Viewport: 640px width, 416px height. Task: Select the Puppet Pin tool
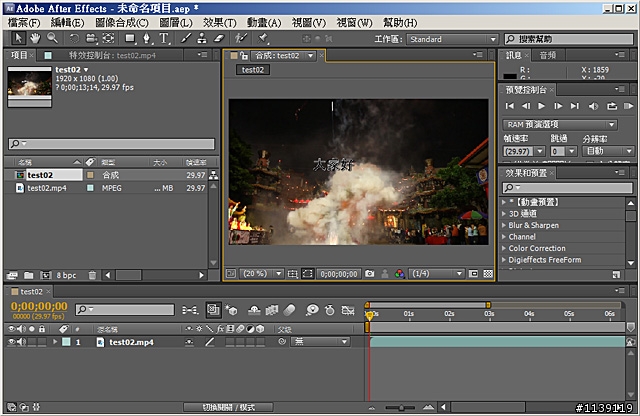pyautogui.click(x=264, y=38)
